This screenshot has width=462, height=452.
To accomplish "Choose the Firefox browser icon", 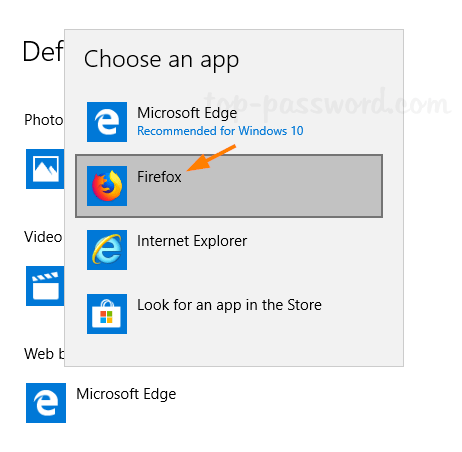I will [107, 186].
